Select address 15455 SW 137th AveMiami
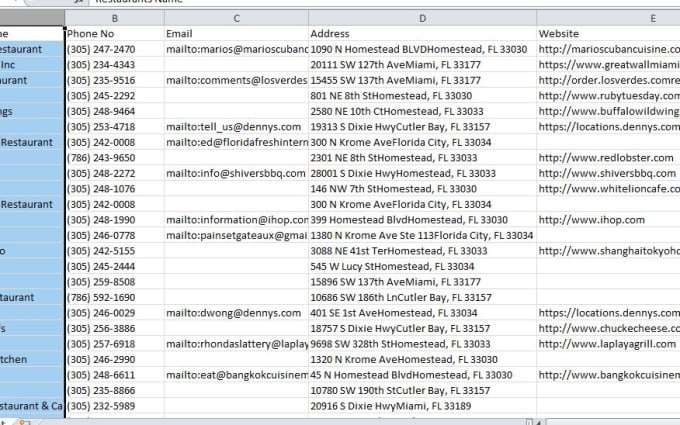The image size is (680, 425). coord(422,80)
